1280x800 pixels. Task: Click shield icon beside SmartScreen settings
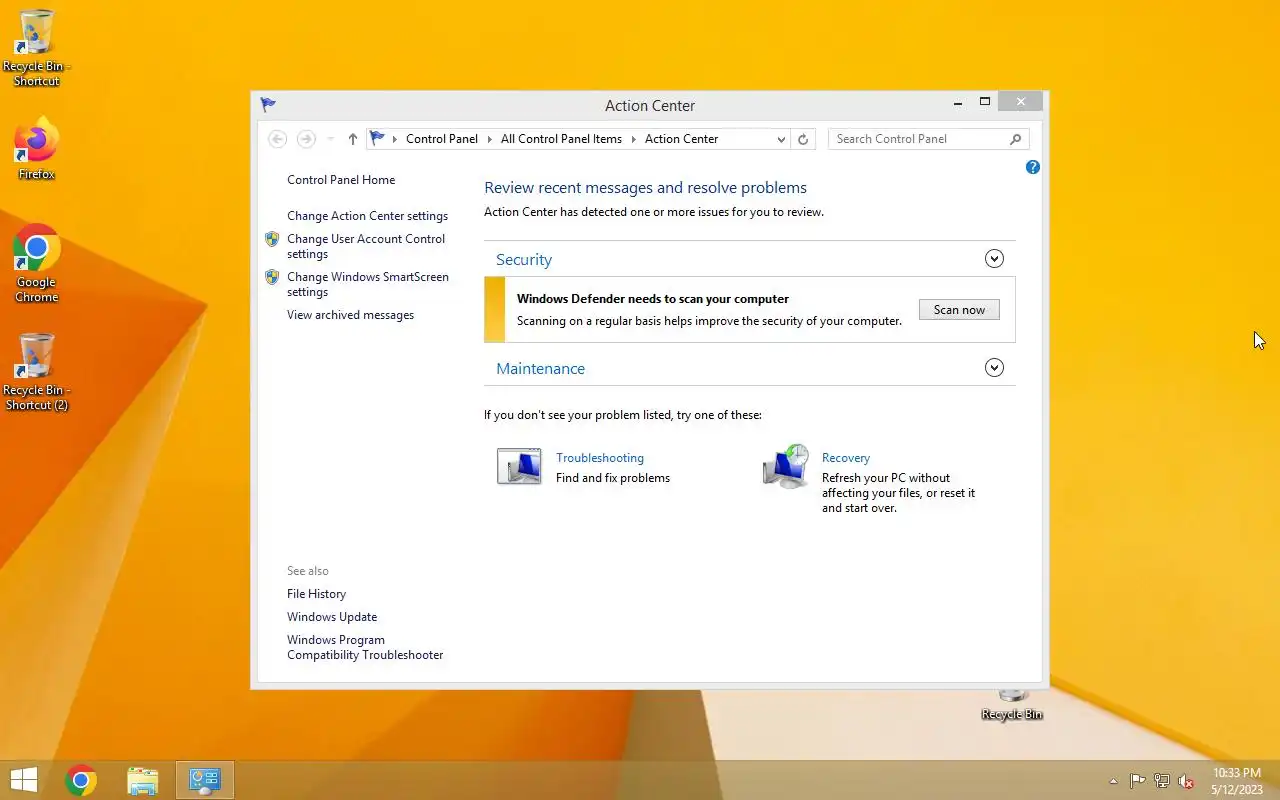pos(272,277)
